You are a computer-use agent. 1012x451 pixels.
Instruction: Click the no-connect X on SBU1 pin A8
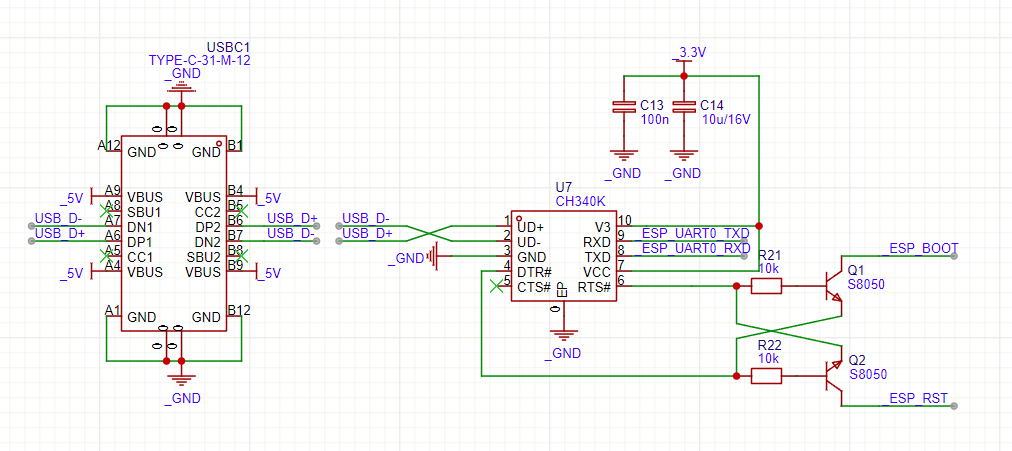pos(106,210)
